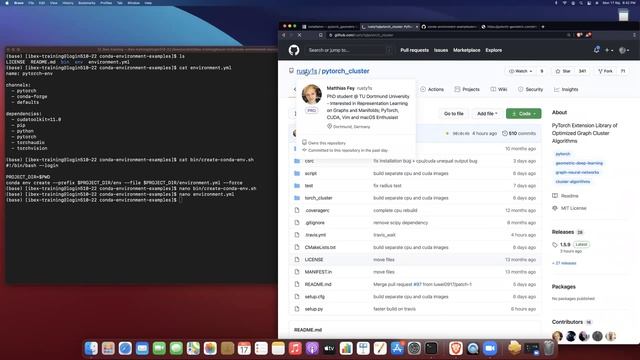Open the App Store from the Dock
Image resolution: width=640 pixels, height=360 pixels.
(397, 348)
